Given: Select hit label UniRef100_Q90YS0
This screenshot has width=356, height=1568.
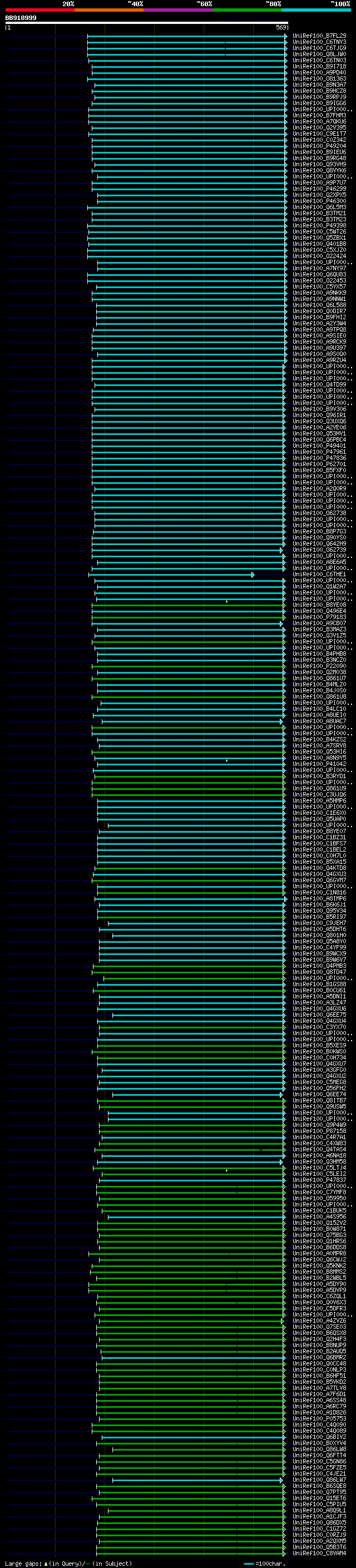Looking at the screenshot, I should [319, 537].
